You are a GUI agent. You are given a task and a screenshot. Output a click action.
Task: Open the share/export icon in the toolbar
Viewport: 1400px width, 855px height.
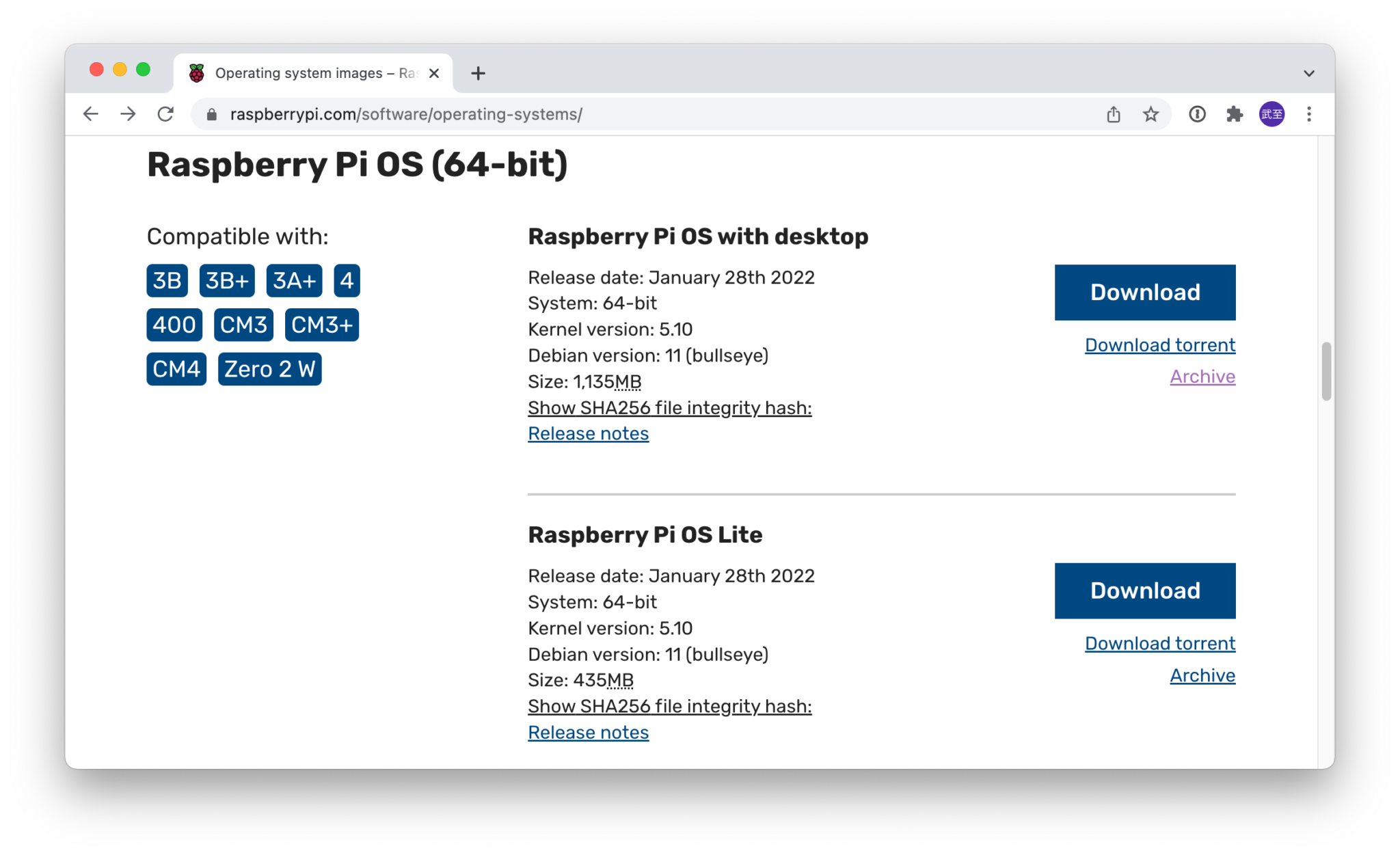pos(1113,114)
